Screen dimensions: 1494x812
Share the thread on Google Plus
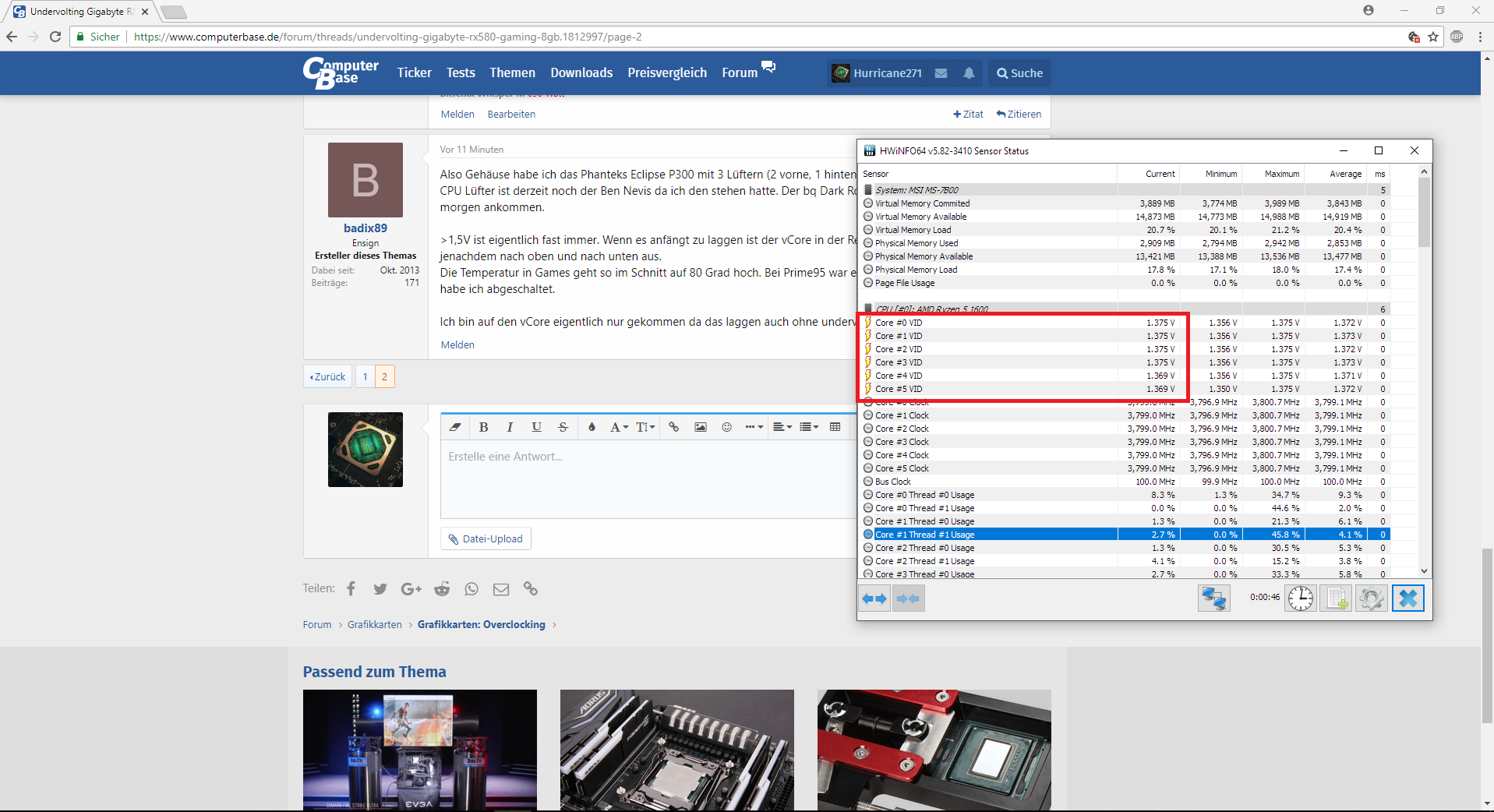pos(411,589)
